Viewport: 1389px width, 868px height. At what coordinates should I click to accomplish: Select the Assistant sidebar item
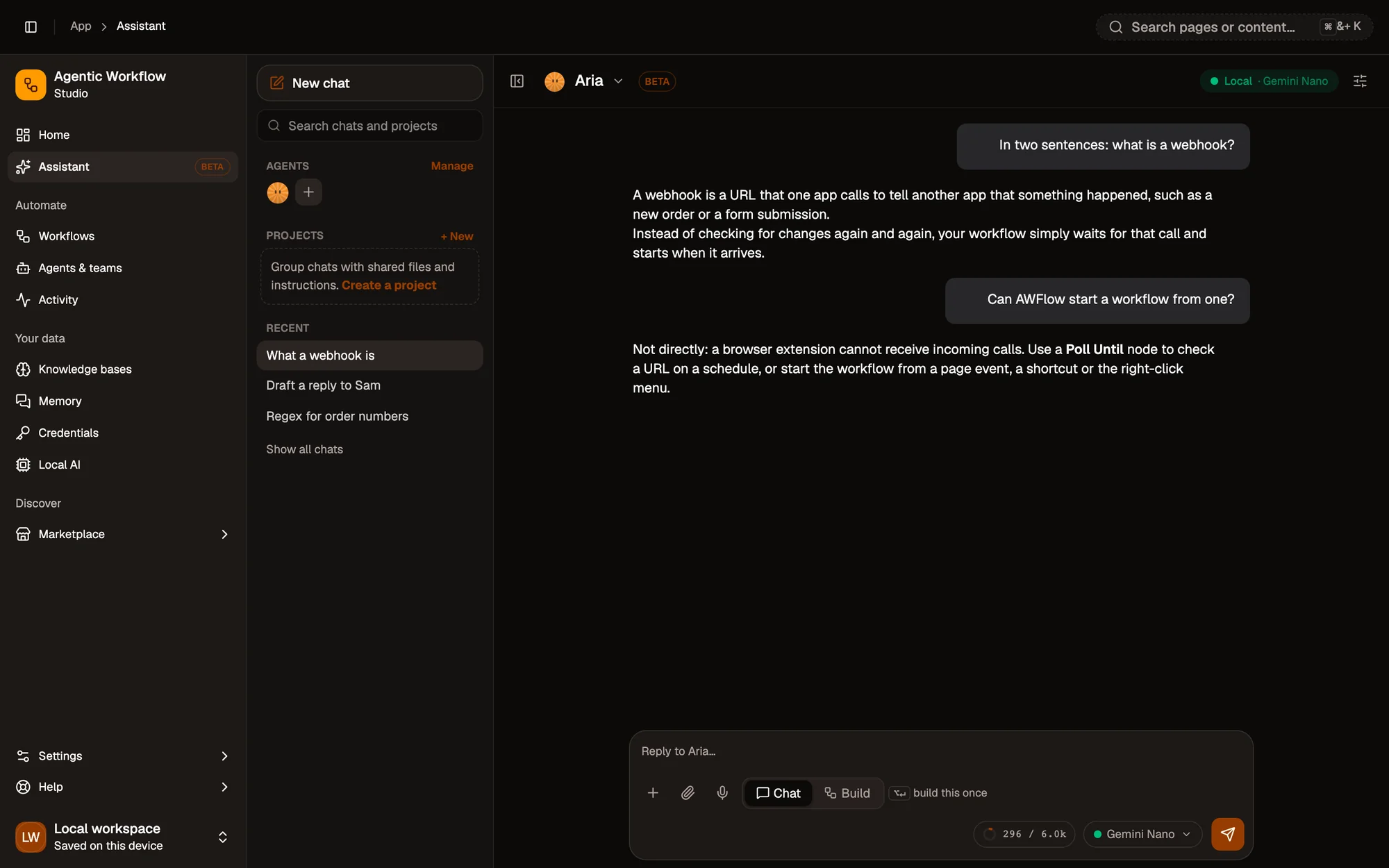click(x=122, y=167)
